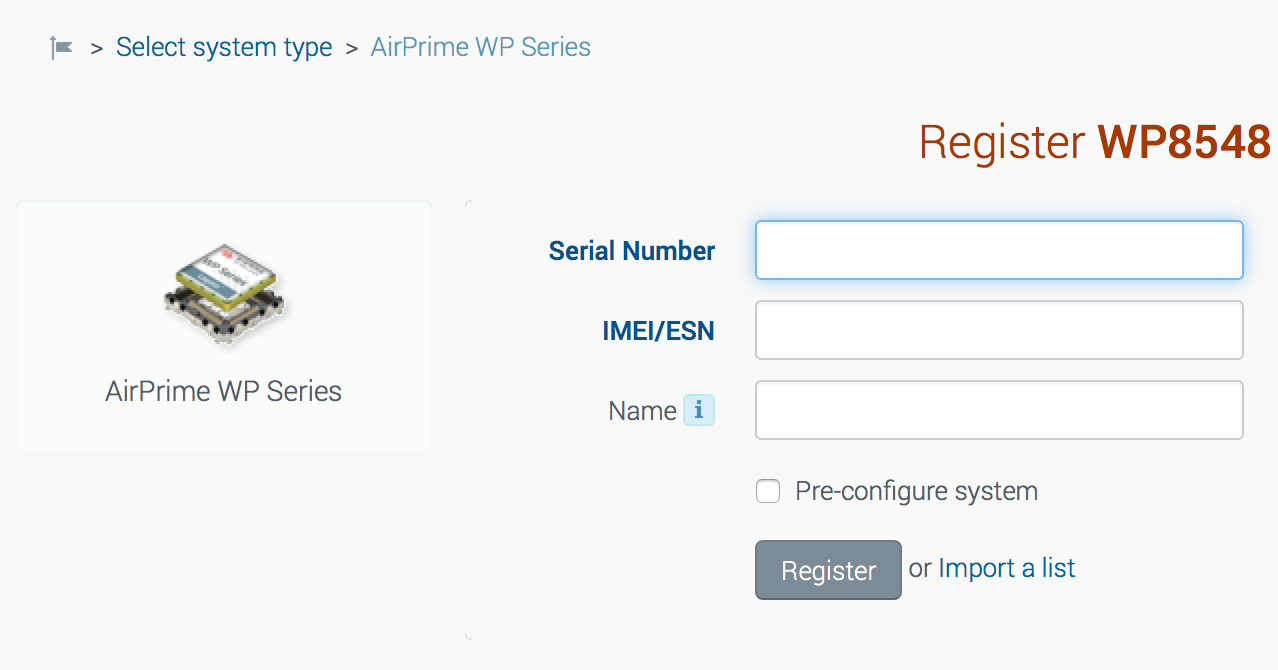
Task: Click the AirPrime module chip image
Action: (x=224, y=295)
